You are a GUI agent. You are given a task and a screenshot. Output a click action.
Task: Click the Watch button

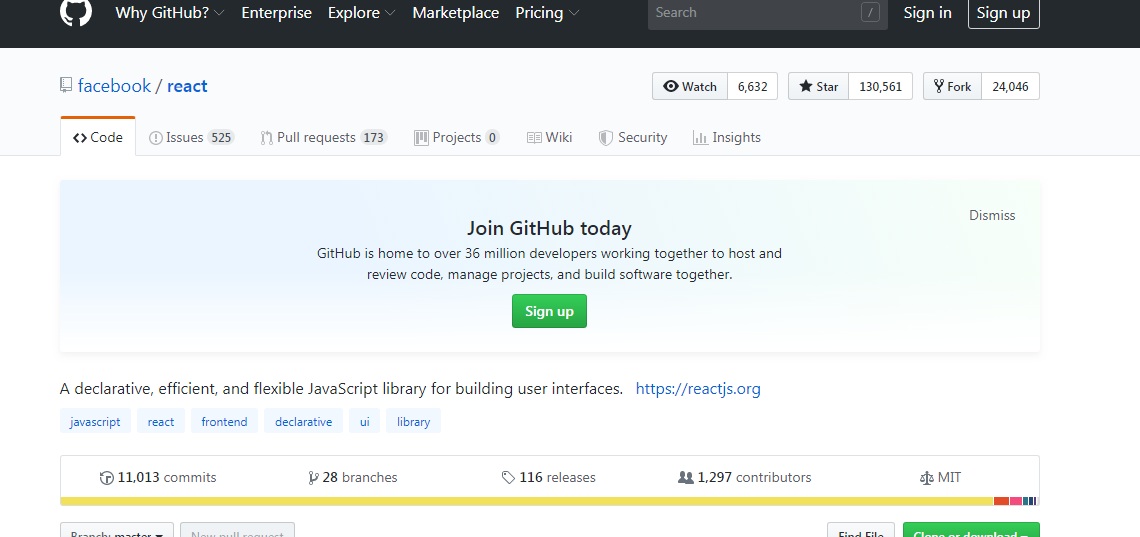(690, 86)
